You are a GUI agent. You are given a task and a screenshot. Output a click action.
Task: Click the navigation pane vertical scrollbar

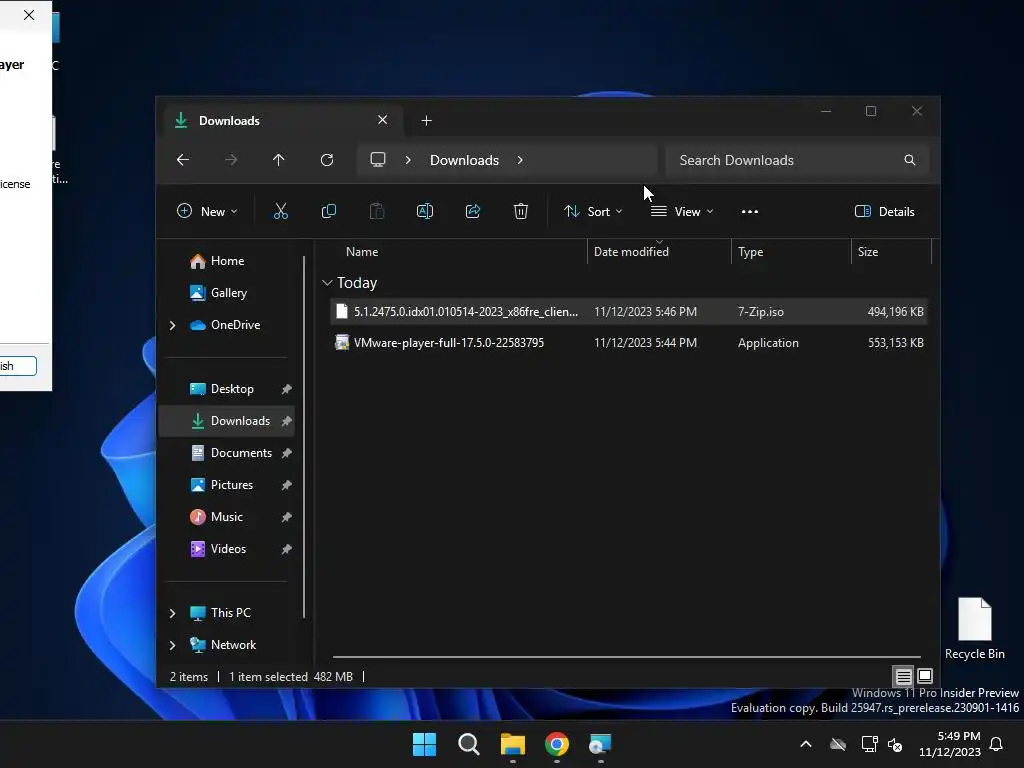[x=304, y=436]
